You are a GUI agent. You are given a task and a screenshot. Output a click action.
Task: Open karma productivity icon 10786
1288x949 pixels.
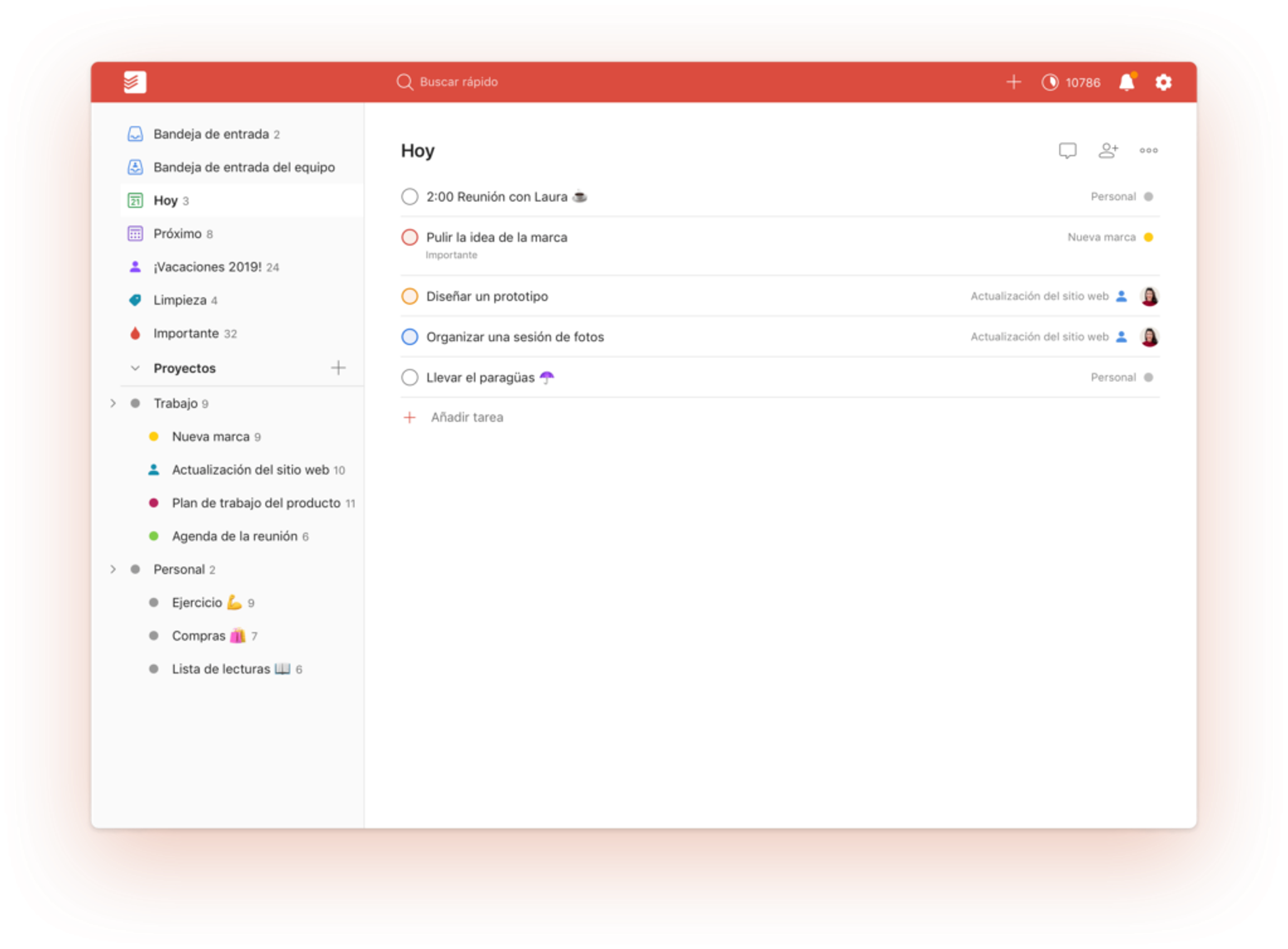point(1070,82)
